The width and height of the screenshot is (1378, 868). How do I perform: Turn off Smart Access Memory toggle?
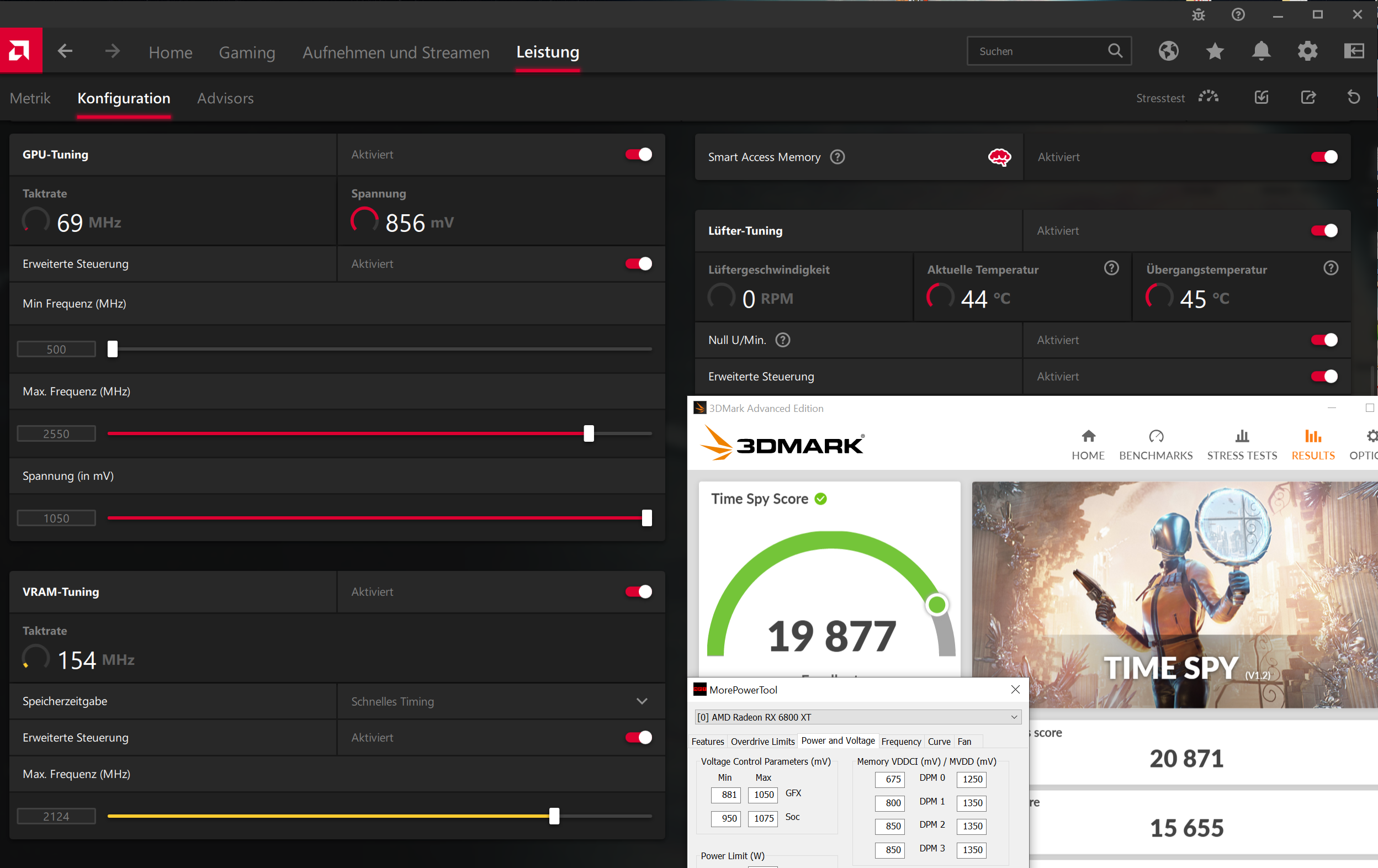(1324, 157)
